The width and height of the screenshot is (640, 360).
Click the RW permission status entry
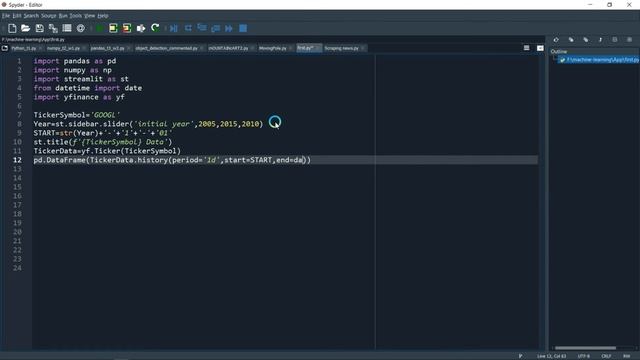pyautogui.click(x=627, y=356)
